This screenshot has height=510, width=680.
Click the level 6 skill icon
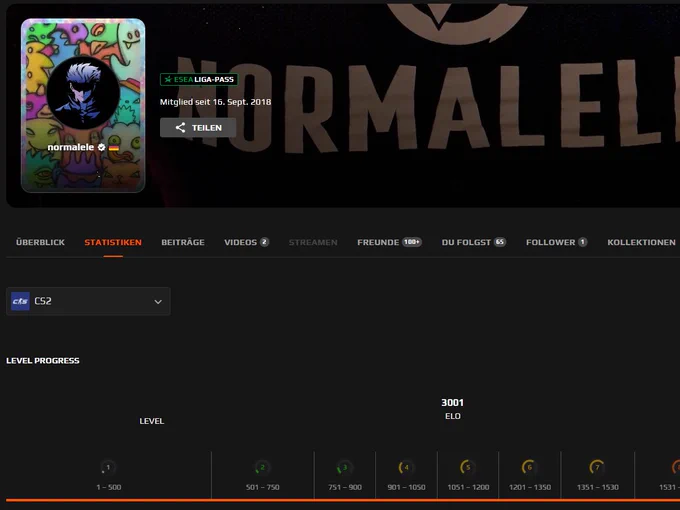[530, 468]
